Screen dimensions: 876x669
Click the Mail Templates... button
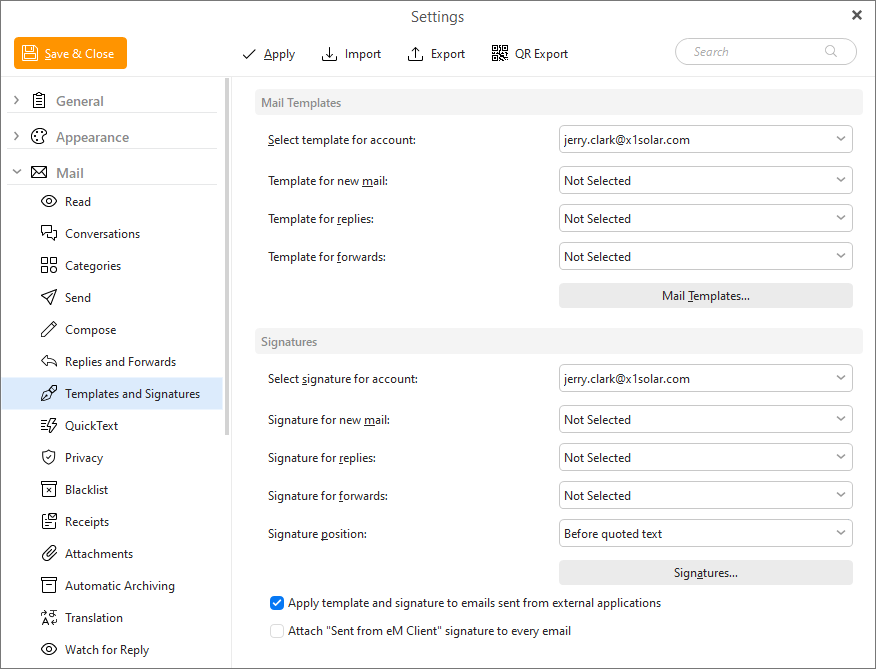click(x=705, y=296)
